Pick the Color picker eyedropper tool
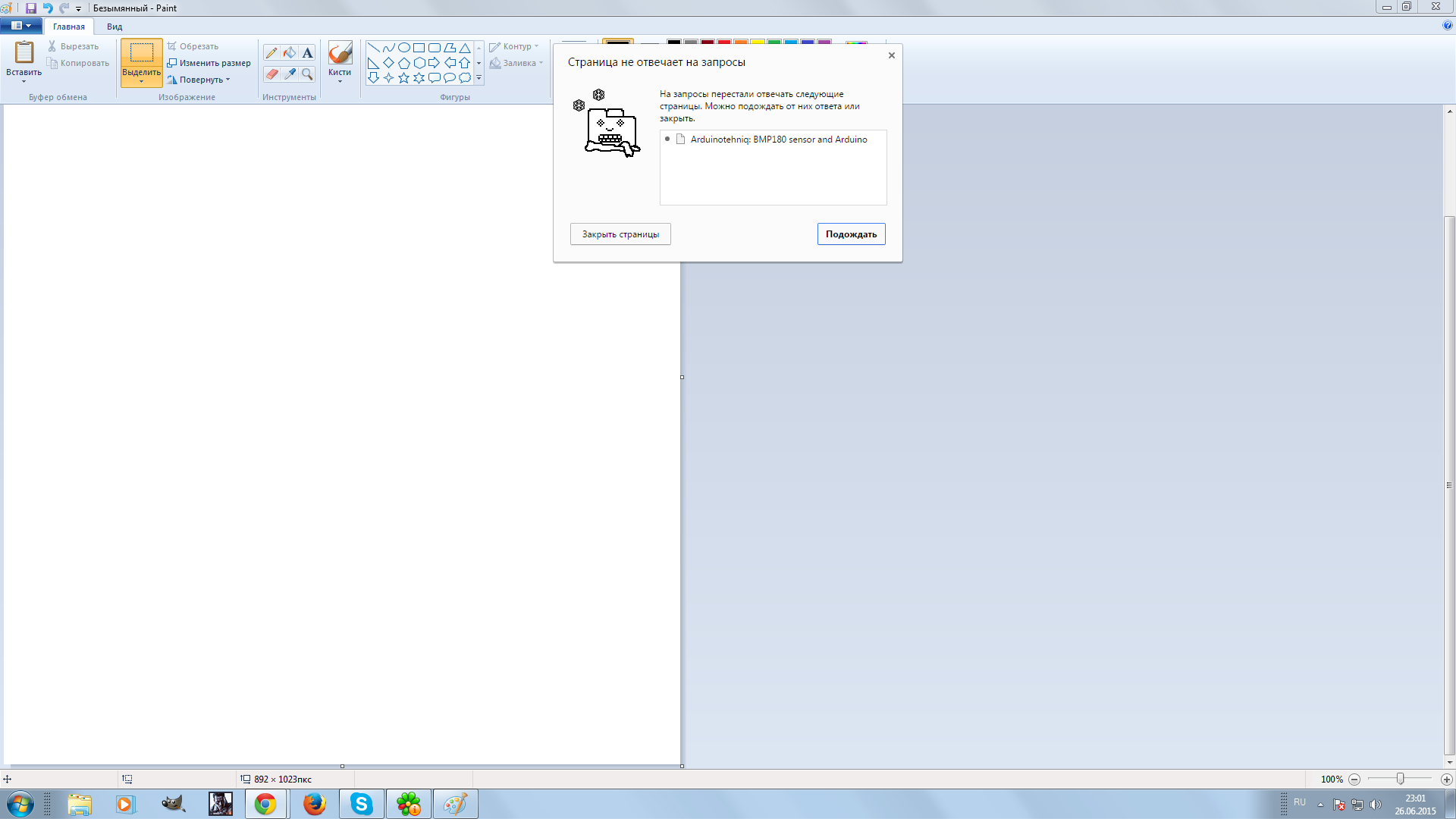This screenshot has width=1456, height=825. pos(290,74)
